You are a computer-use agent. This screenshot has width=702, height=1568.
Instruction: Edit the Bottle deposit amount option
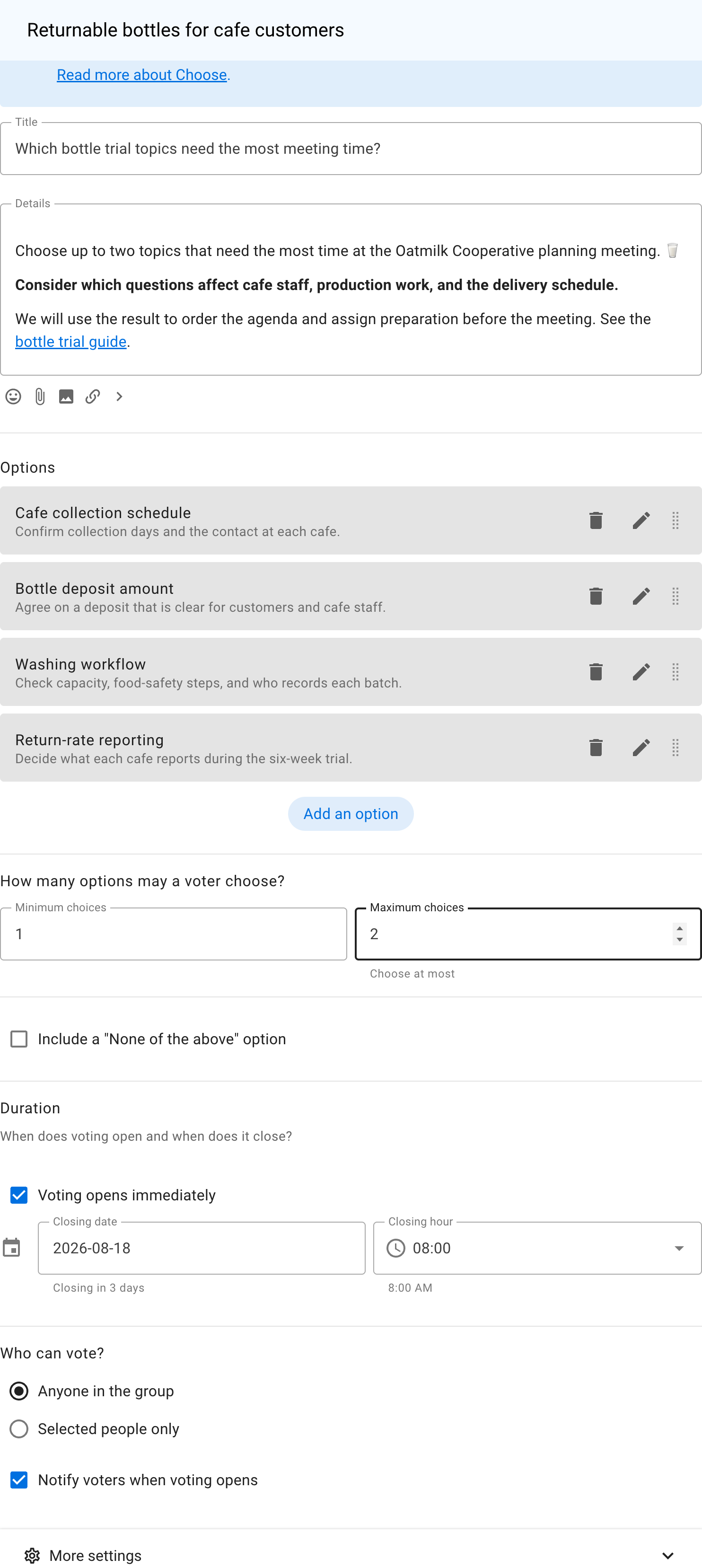click(x=641, y=596)
